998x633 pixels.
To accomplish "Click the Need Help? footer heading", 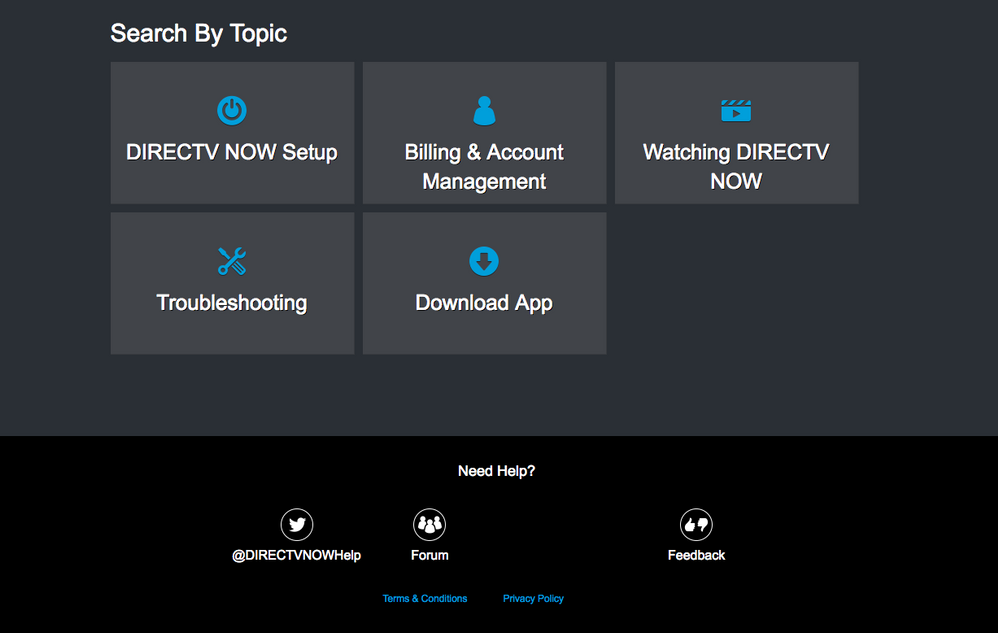I will click(x=496, y=471).
